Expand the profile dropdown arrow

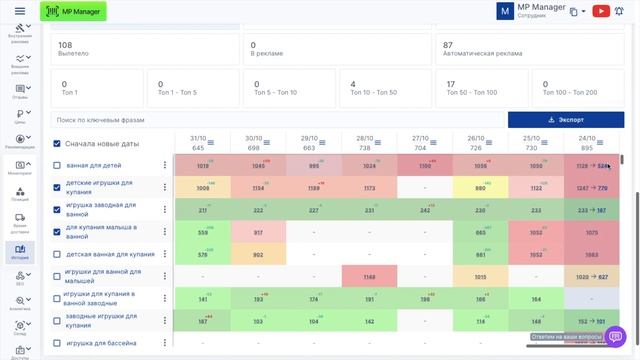click(583, 11)
